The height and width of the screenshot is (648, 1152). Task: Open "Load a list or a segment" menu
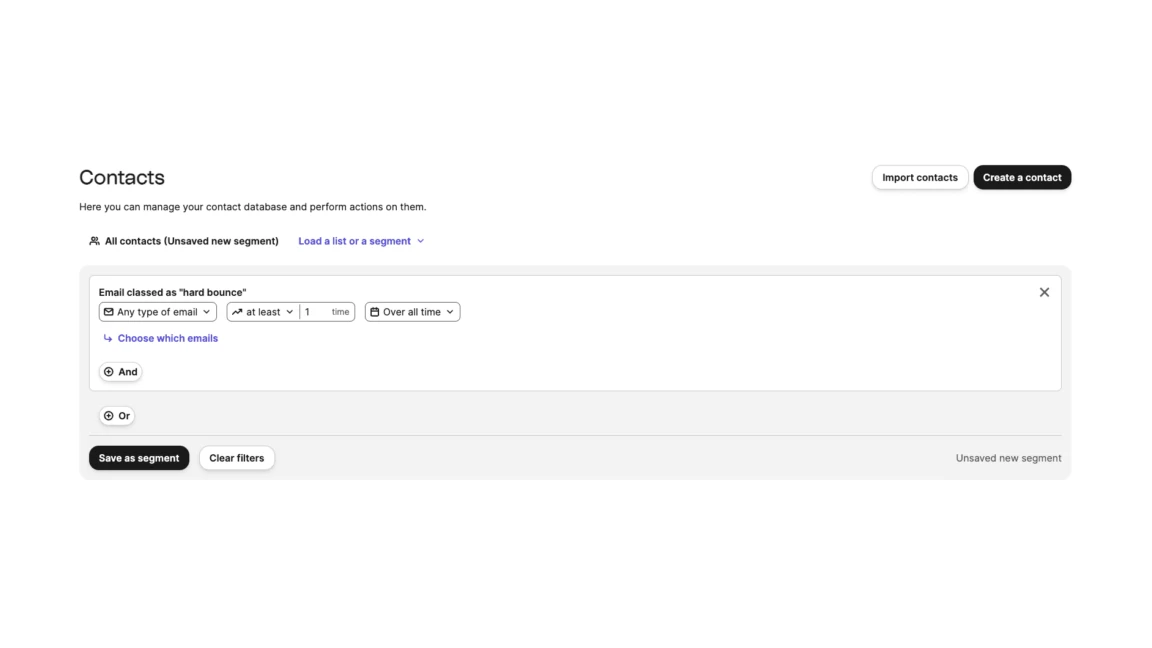pyautogui.click(x=355, y=241)
